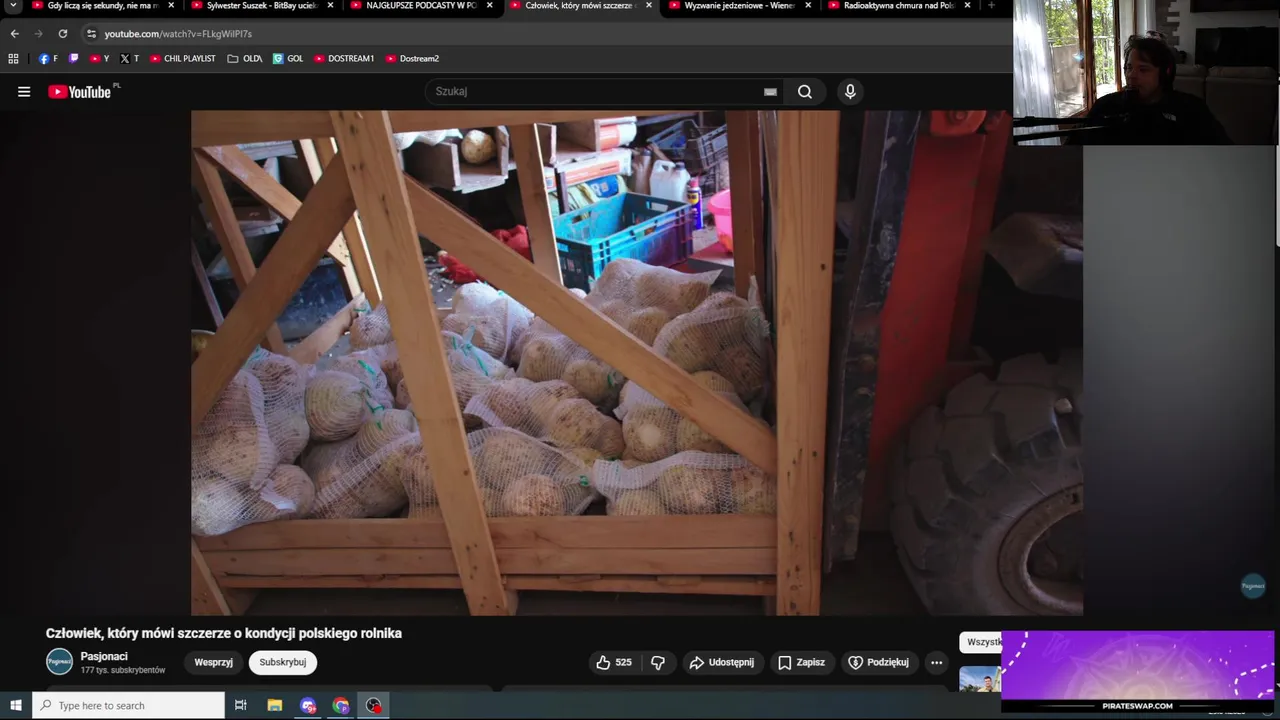
Task: Open the Windows Start menu
Action: point(16,706)
